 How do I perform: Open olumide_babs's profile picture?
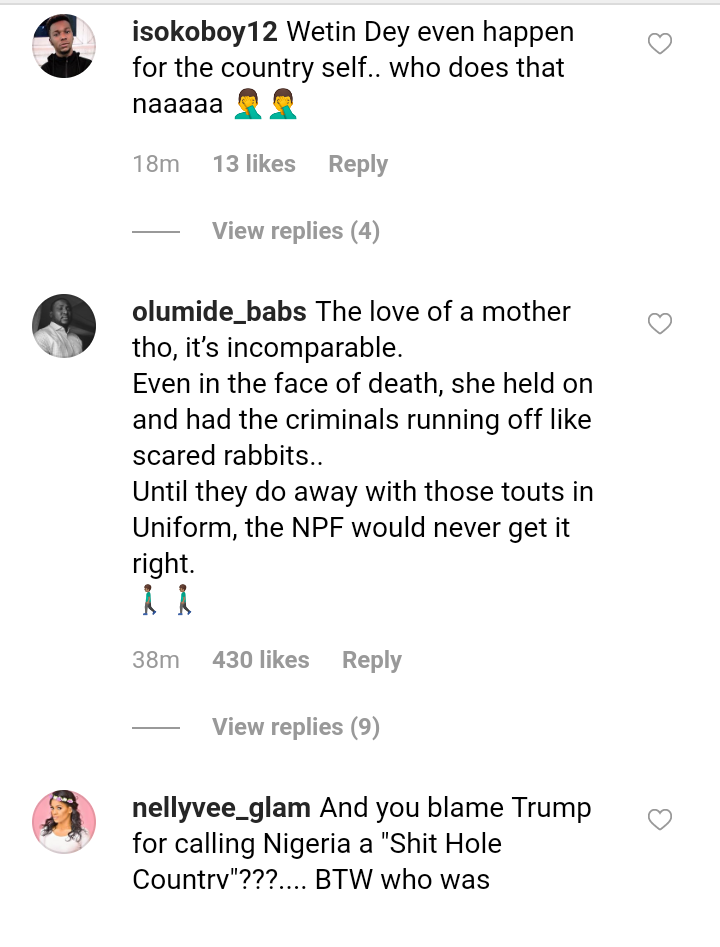click(65, 326)
